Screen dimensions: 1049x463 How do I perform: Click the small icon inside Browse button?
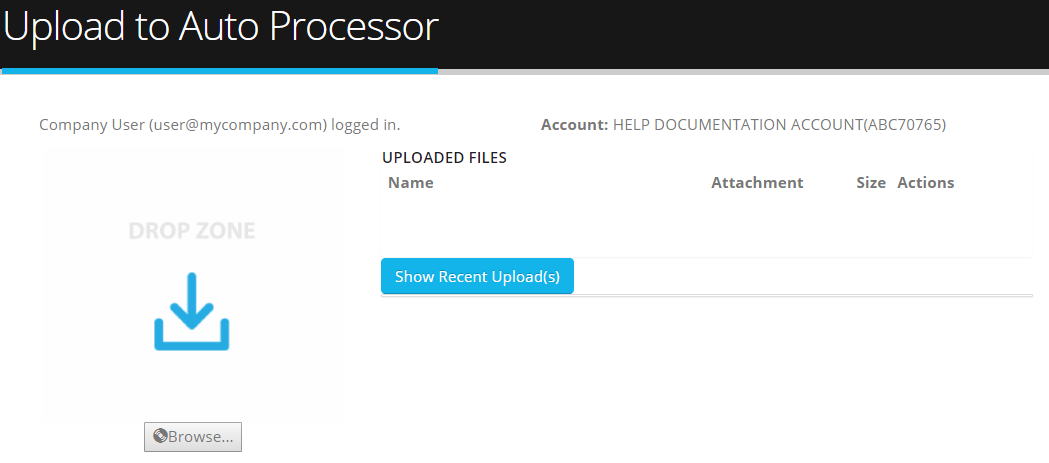[x=159, y=436]
